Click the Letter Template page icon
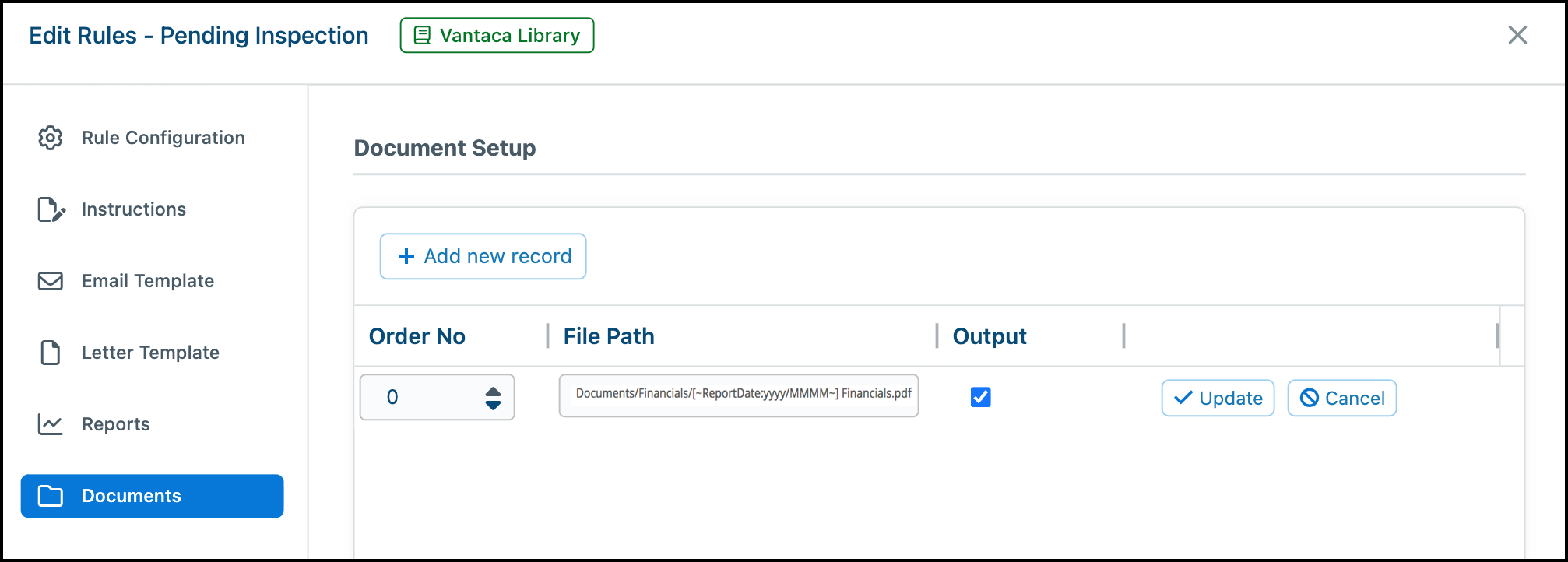The height and width of the screenshot is (562, 1568). [51, 353]
